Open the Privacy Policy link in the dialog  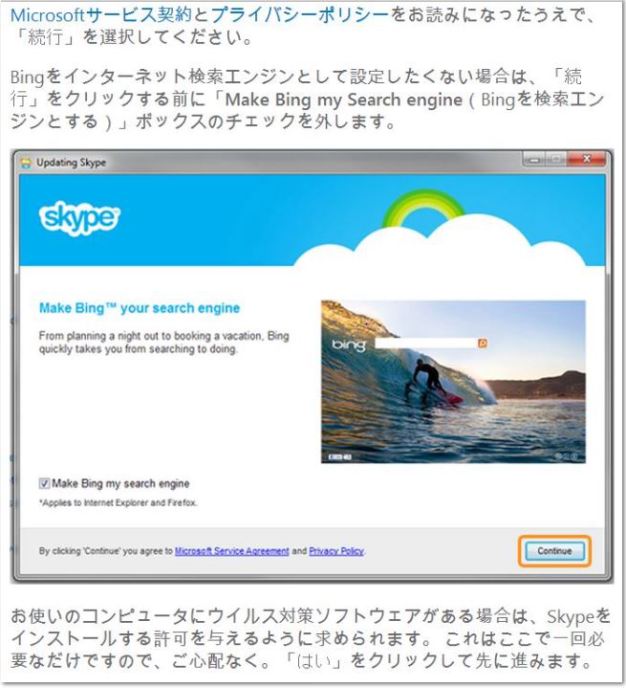click(x=336, y=551)
